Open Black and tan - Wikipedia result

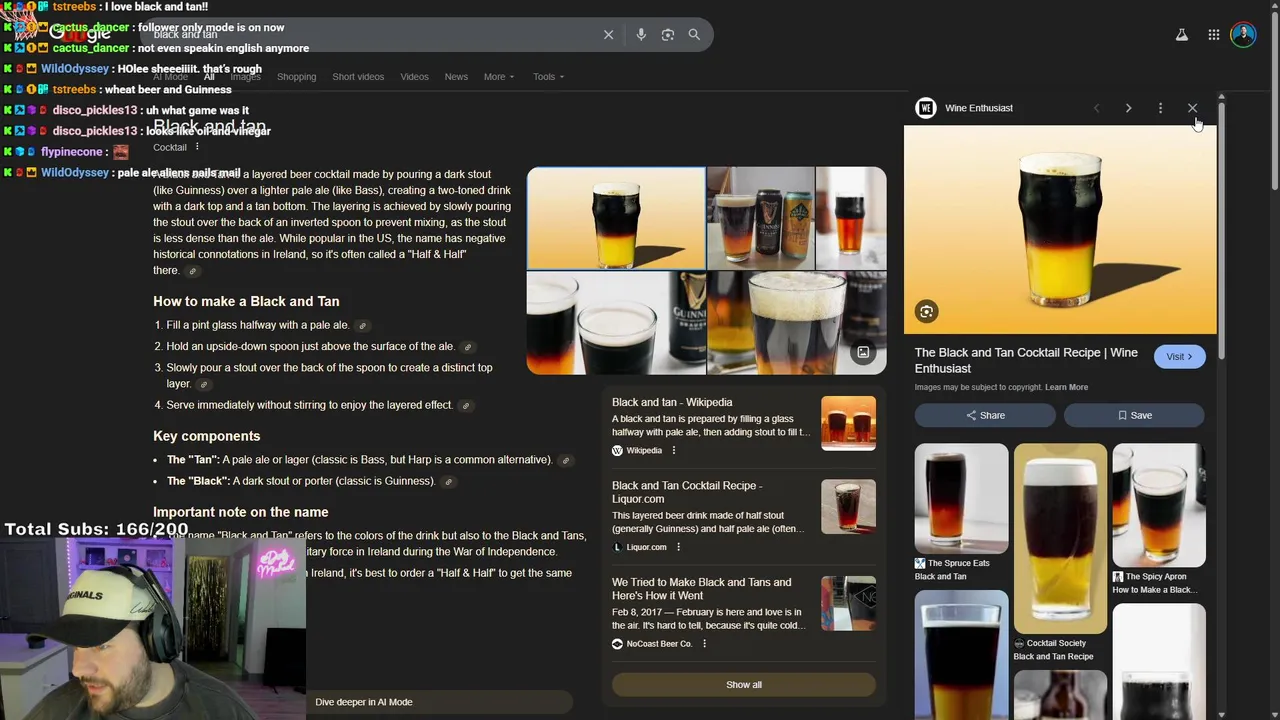[672, 402]
